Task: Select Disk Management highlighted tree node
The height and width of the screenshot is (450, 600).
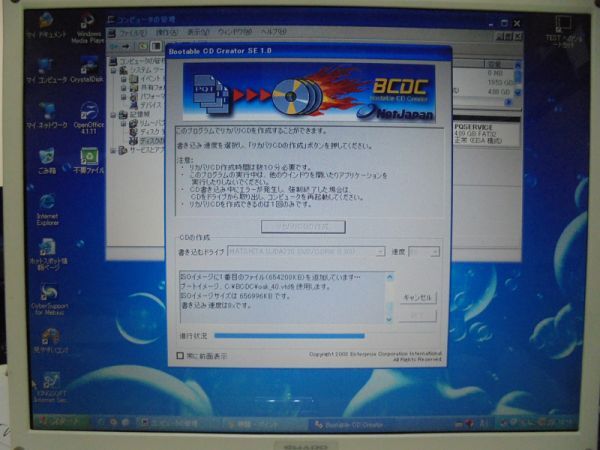Action: [x=147, y=141]
